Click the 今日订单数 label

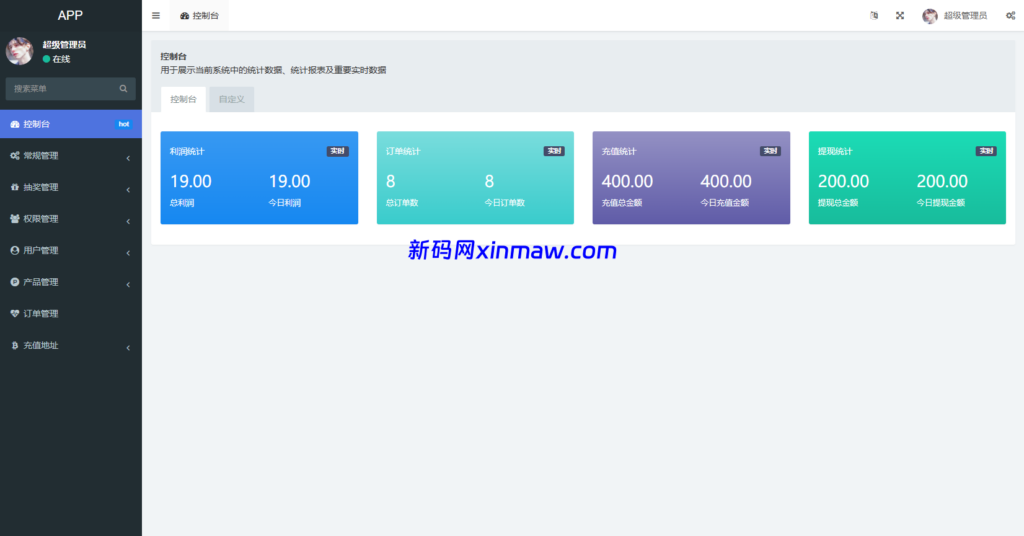pyautogui.click(x=504, y=202)
